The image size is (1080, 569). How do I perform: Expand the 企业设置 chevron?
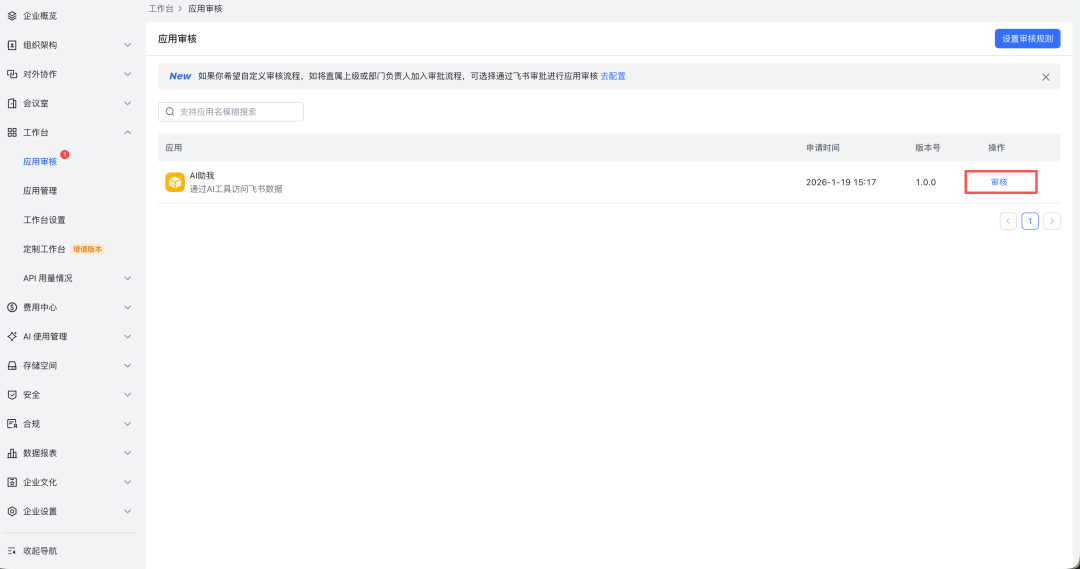pos(127,511)
